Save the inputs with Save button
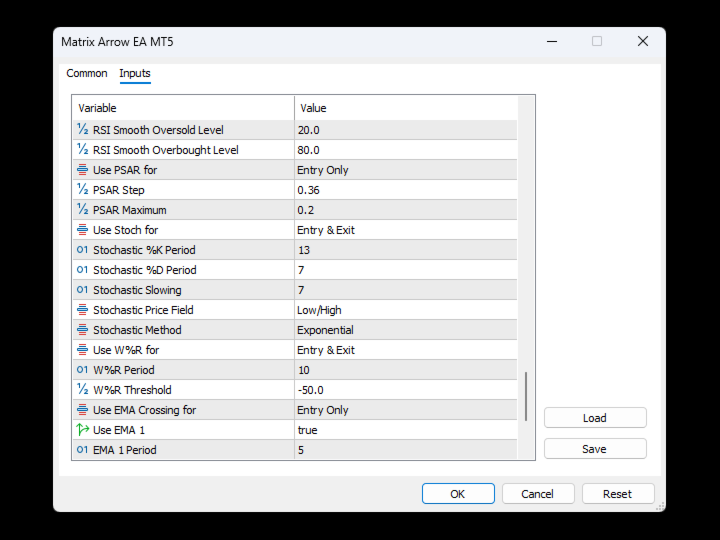 pos(595,449)
